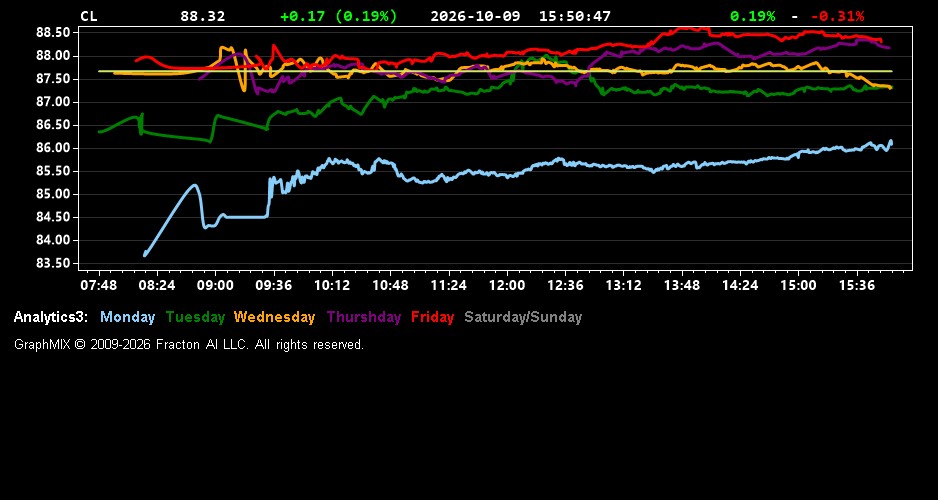Click the Saturday/Sunday legend label
Viewport: 938px width, 500px height.
click(523, 318)
